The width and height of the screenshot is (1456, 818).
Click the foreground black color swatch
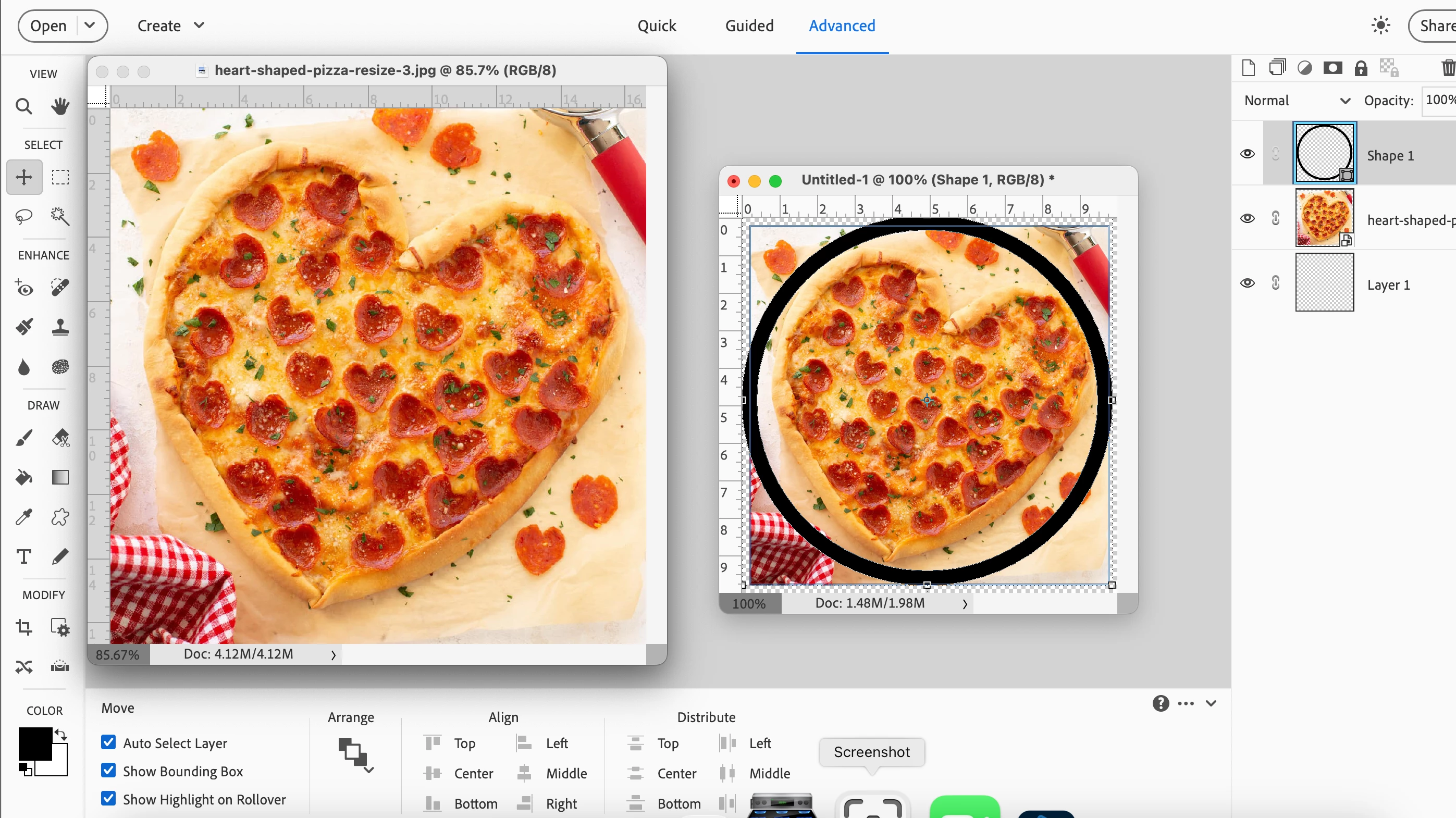pyautogui.click(x=35, y=743)
